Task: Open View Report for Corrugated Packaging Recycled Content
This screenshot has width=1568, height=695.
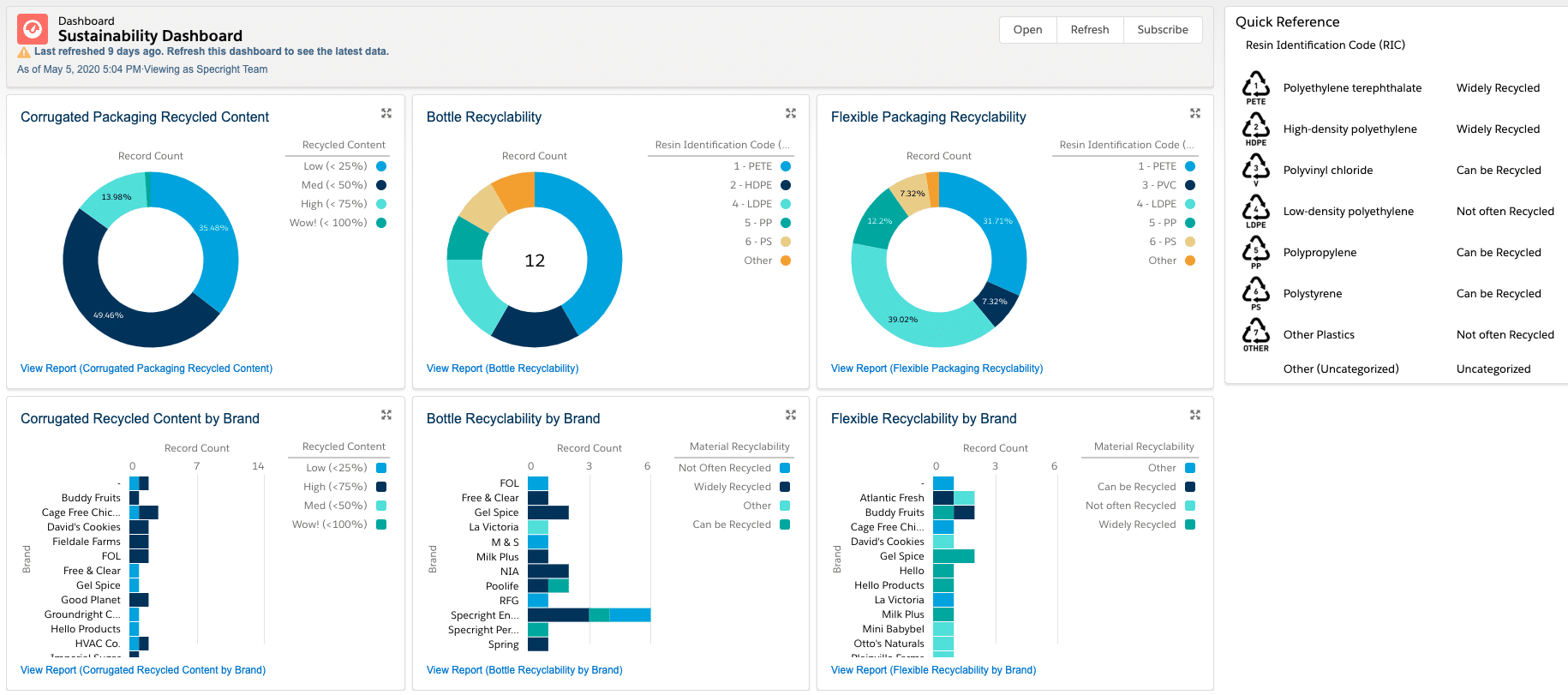Action: point(147,368)
